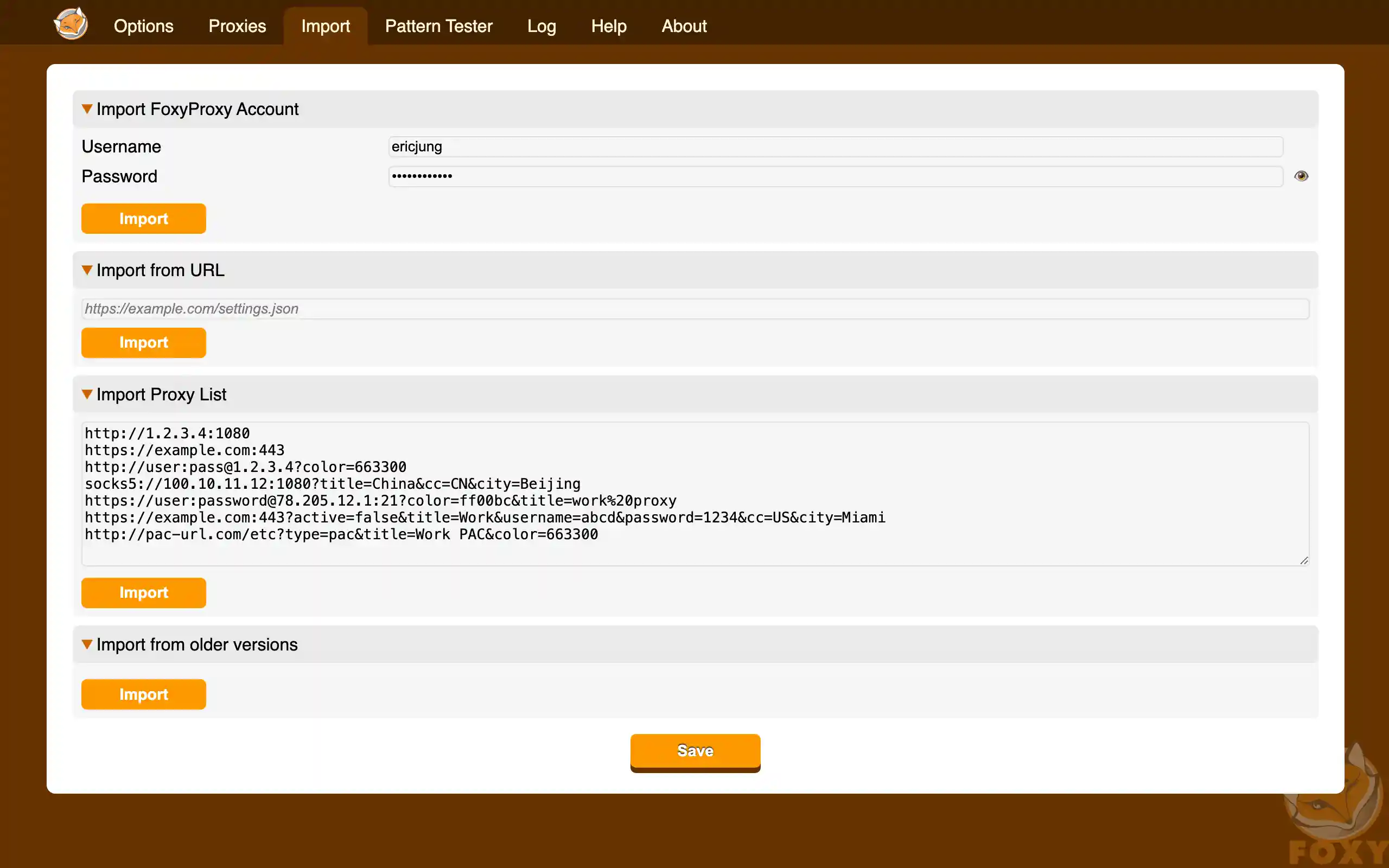
Task: Collapse the Import from URL section
Action: pyautogui.click(x=87, y=270)
